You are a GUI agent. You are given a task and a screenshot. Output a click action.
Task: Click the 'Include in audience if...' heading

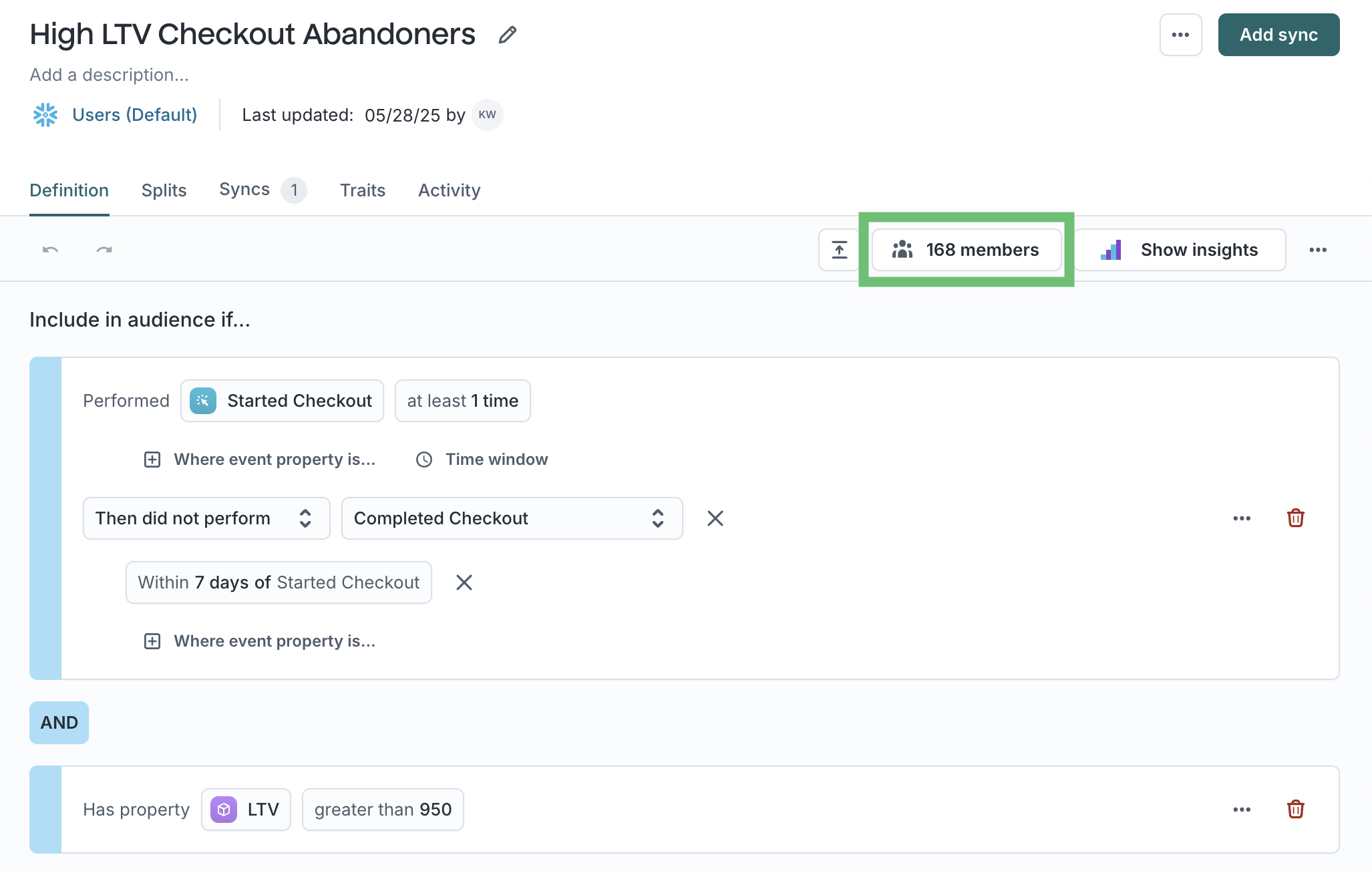pyautogui.click(x=140, y=320)
